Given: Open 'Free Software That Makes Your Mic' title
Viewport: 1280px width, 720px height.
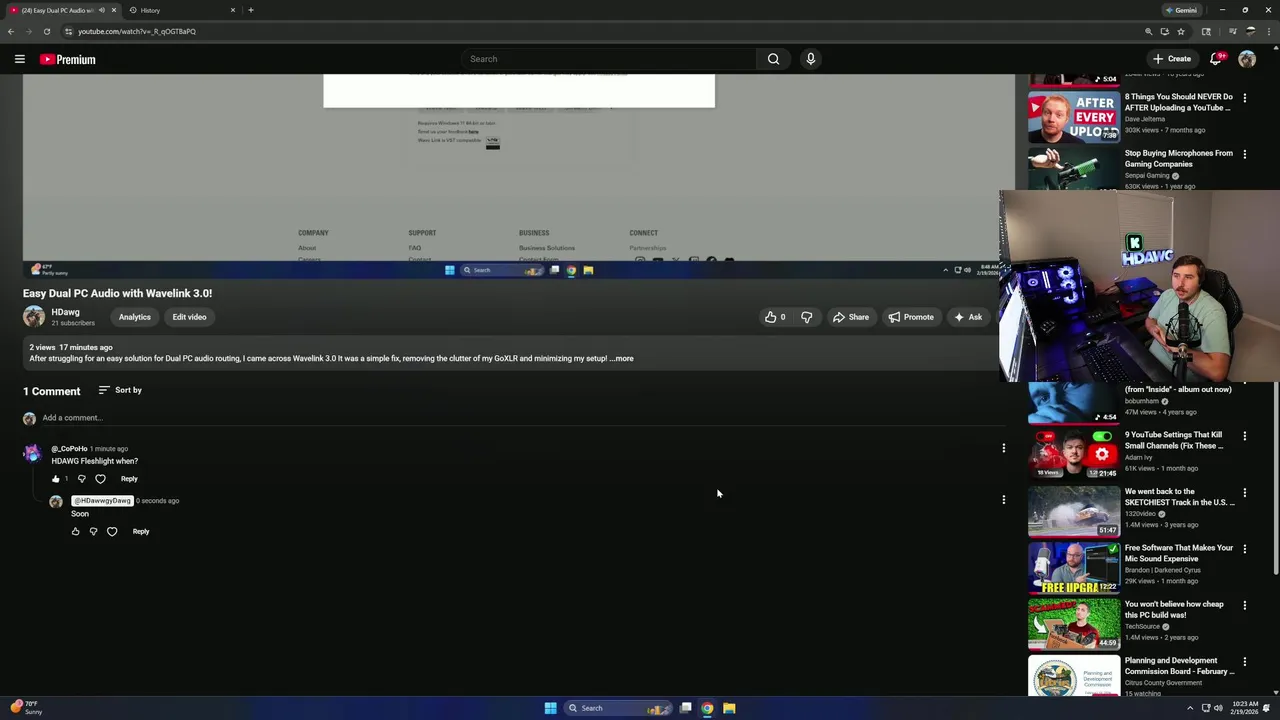Looking at the screenshot, I should (1179, 553).
